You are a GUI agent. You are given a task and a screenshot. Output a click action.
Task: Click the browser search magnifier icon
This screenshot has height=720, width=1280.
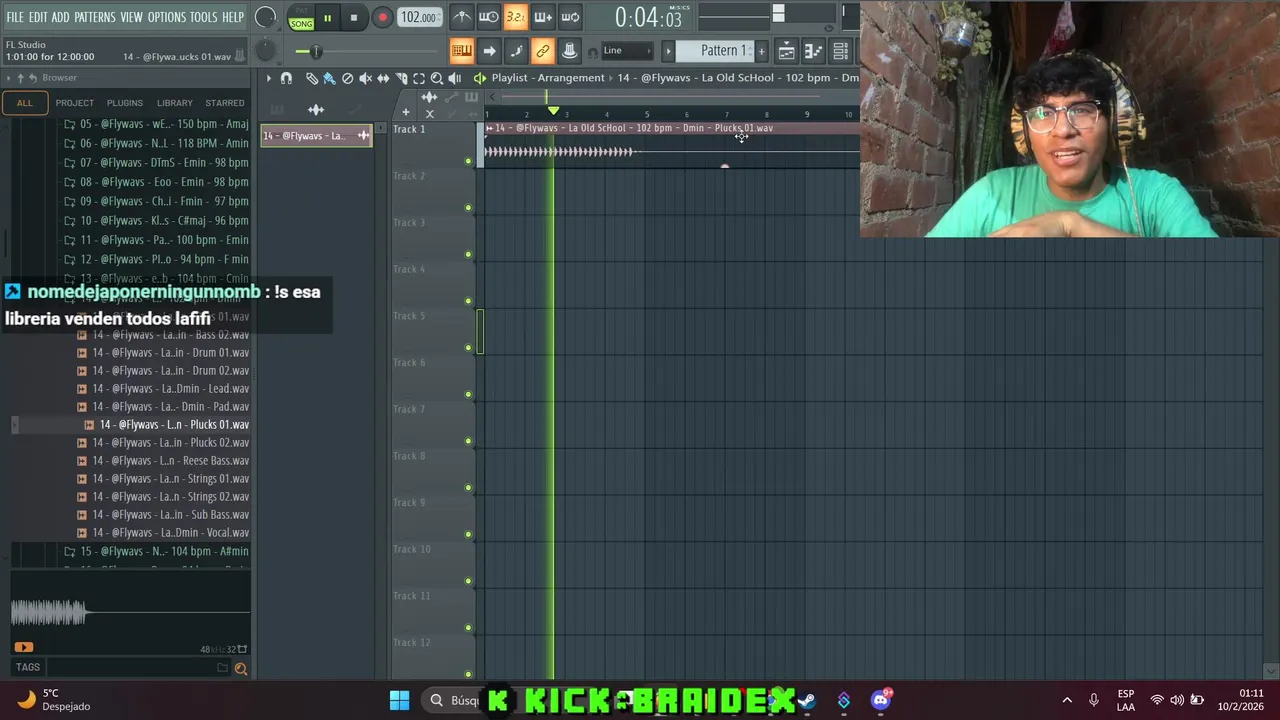coord(240,668)
